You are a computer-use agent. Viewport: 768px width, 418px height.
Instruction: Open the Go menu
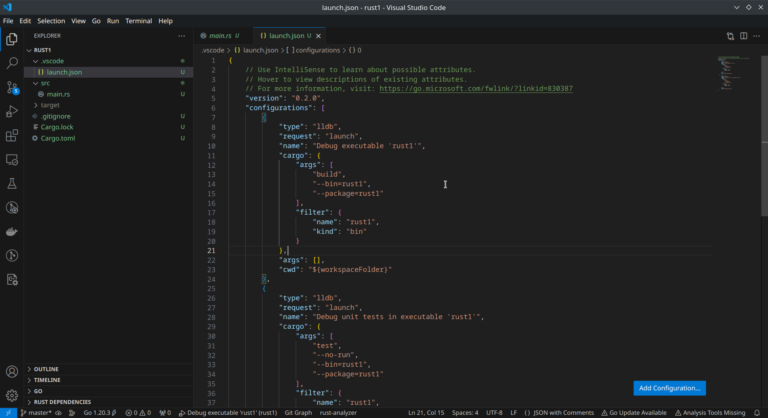coord(96,21)
